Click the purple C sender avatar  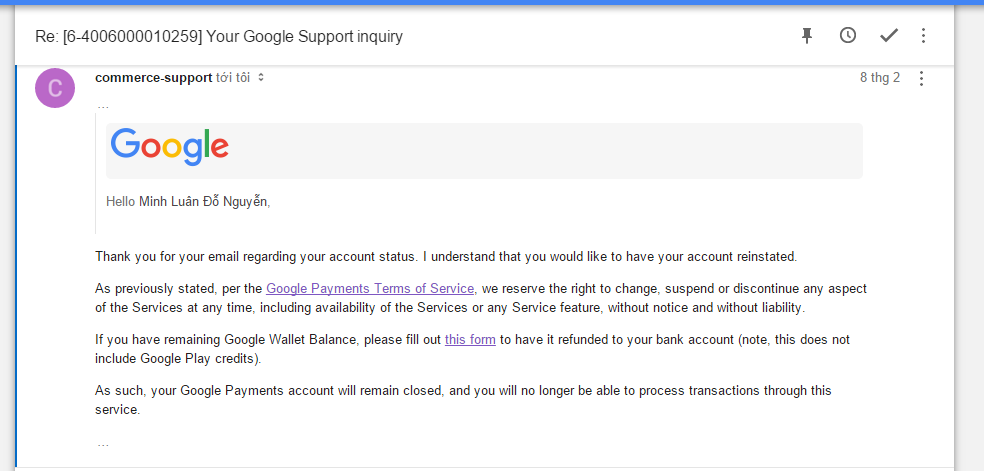[55, 88]
